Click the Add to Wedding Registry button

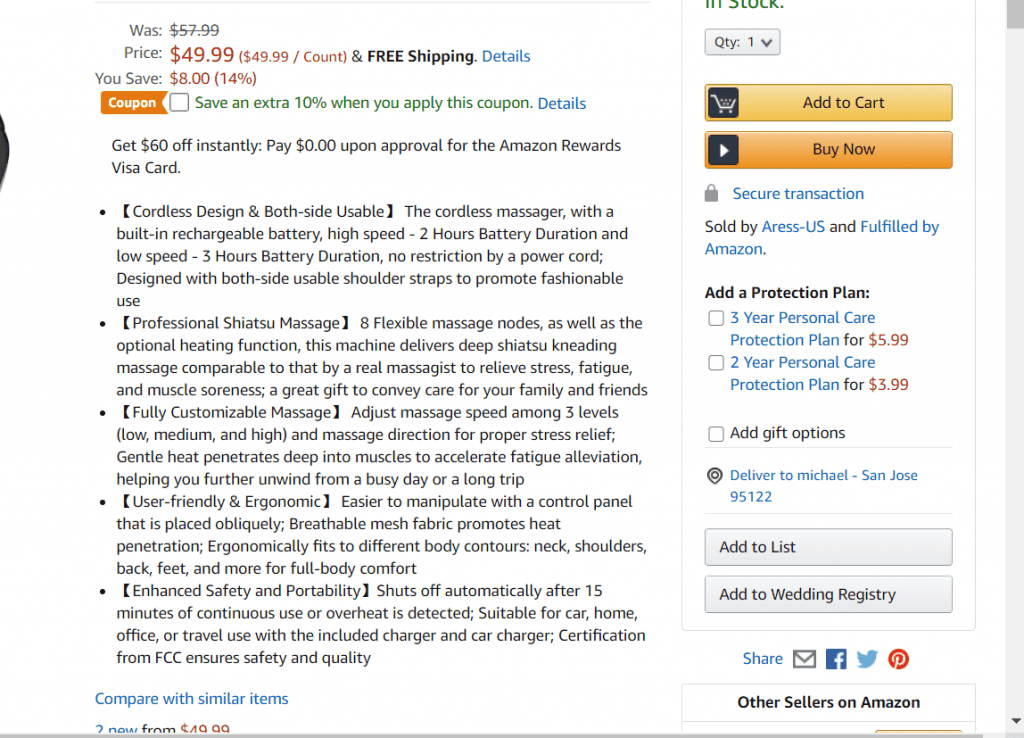(x=828, y=594)
